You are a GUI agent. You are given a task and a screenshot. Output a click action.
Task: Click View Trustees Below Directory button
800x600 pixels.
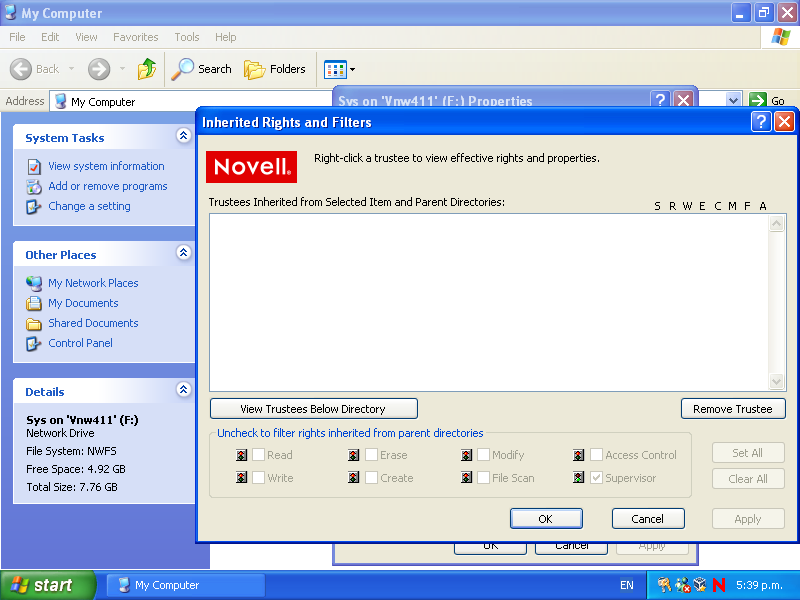coord(314,409)
